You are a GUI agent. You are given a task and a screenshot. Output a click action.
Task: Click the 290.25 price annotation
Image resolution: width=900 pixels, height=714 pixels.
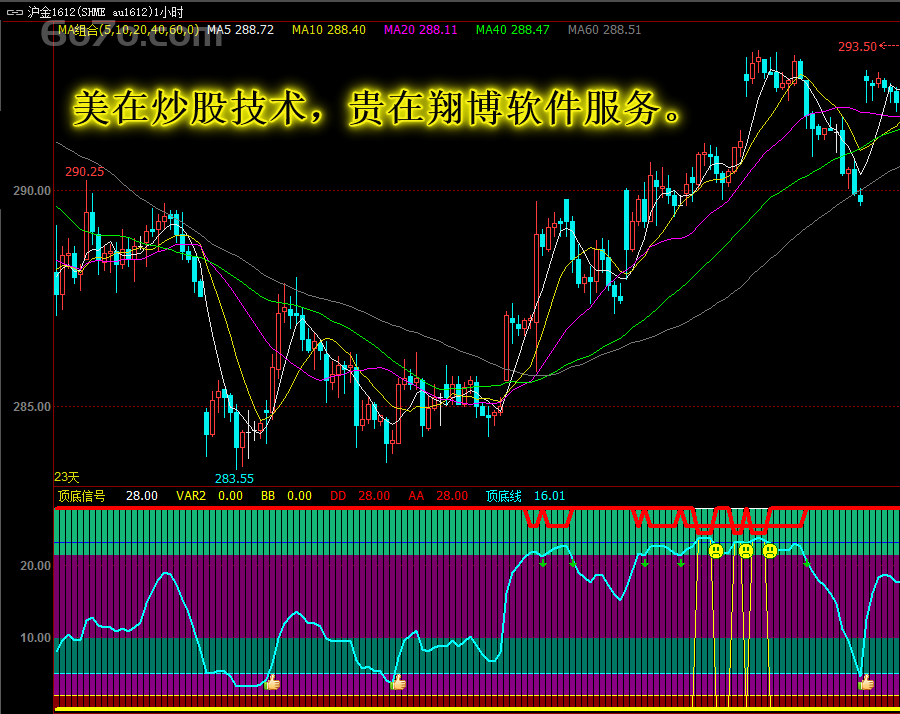point(84,172)
